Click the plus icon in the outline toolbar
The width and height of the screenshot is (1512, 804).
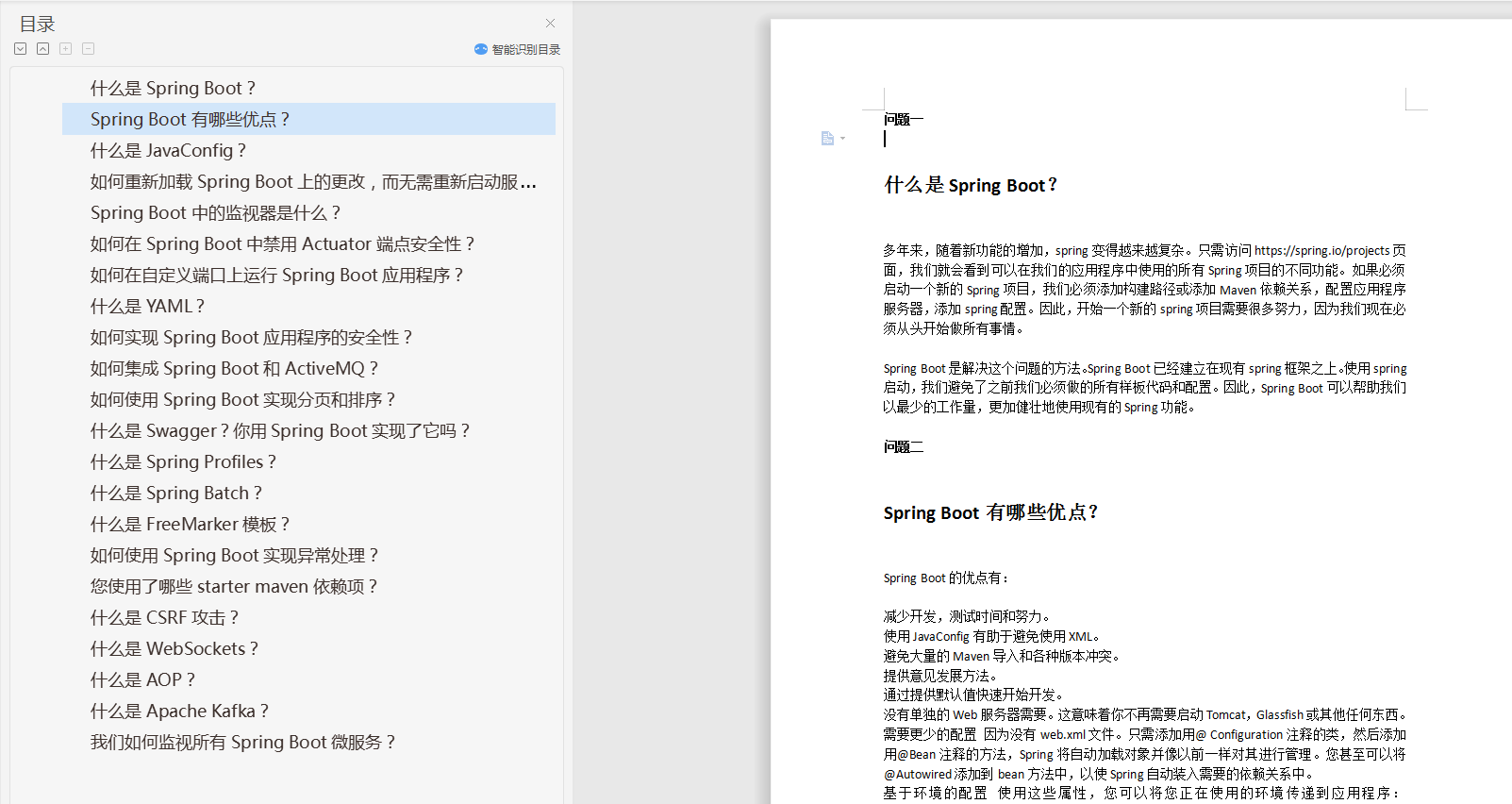click(66, 49)
